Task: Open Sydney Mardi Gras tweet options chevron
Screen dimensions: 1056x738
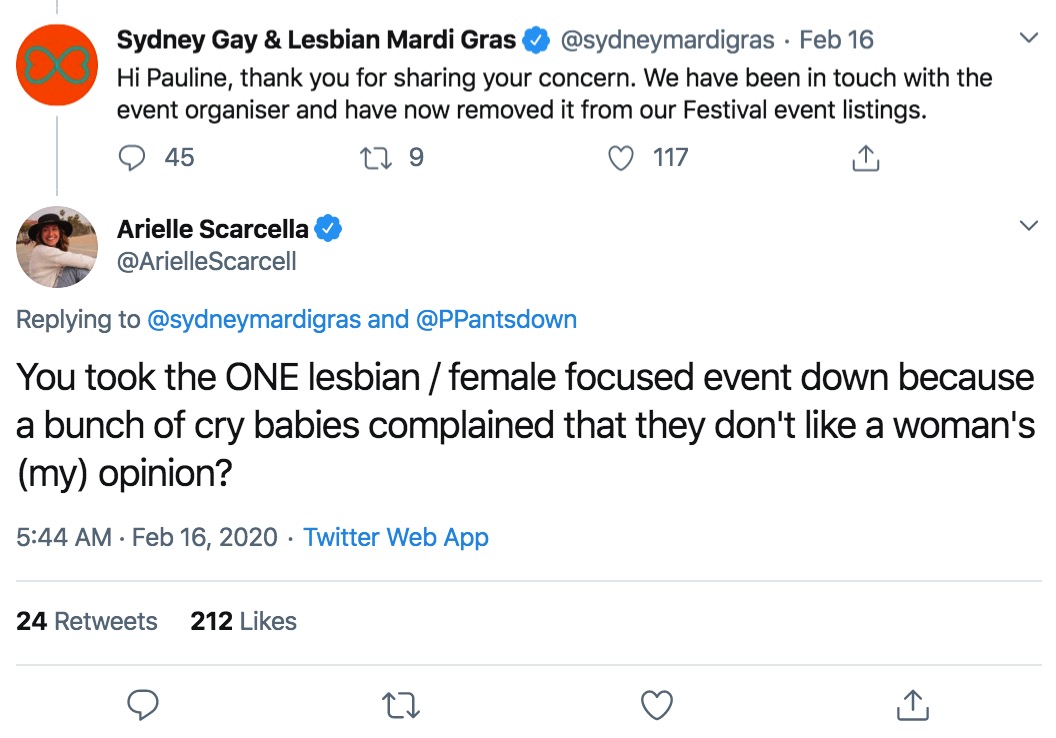Action: (x=1027, y=39)
